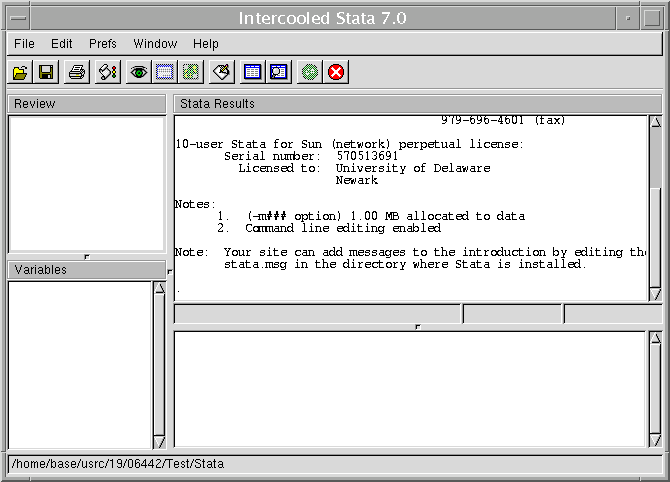Print results using the printer icon
The image size is (670, 482).
[x=77, y=72]
